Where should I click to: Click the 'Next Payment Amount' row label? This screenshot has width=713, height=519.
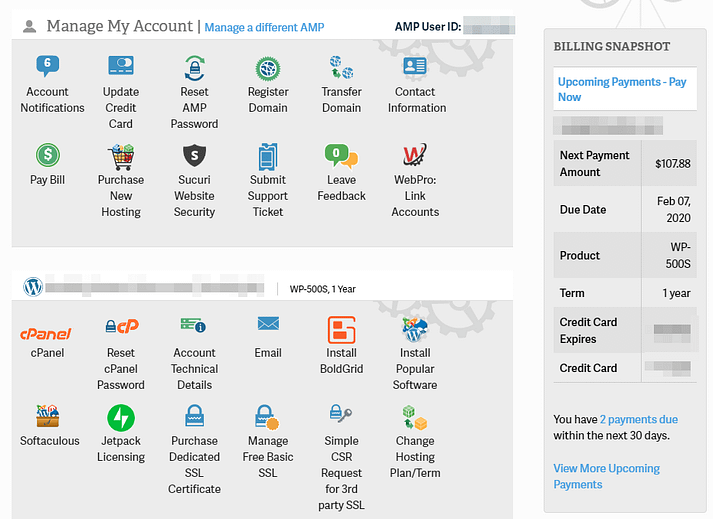click(x=594, y=164)
